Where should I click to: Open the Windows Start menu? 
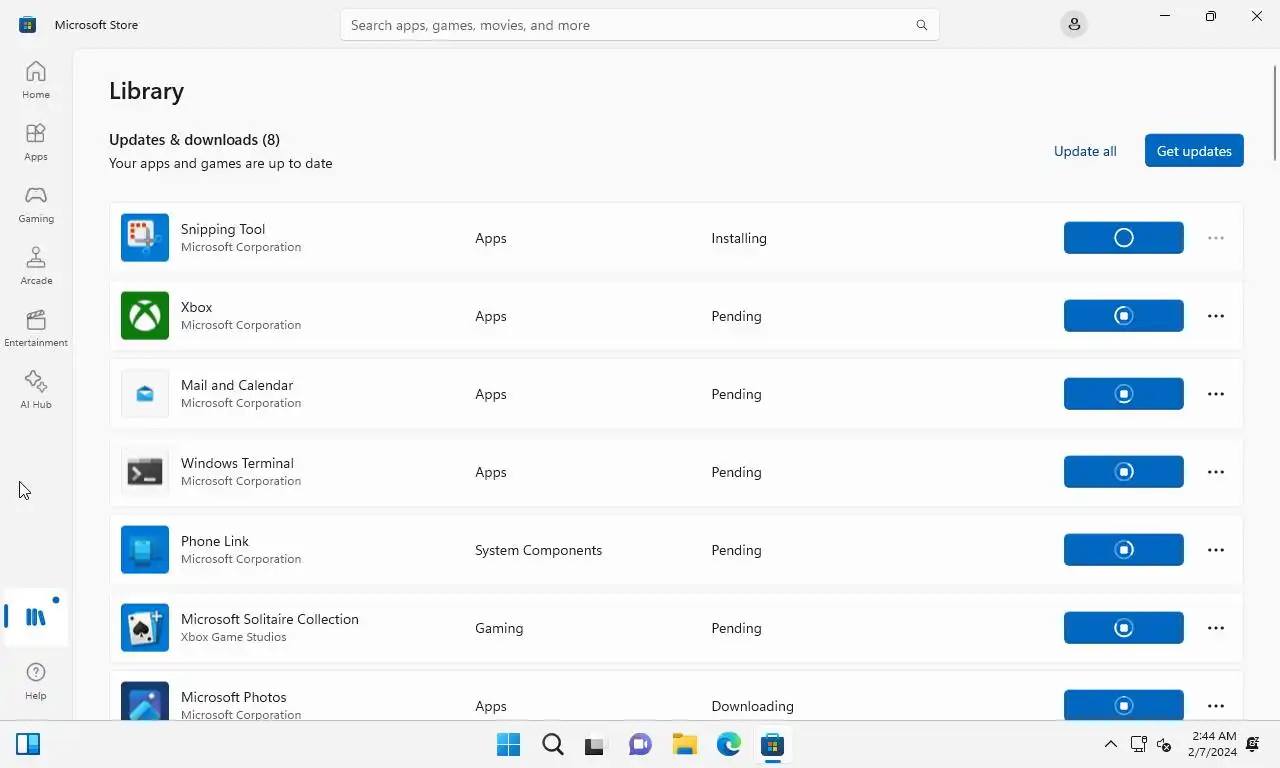(x=508, y=745)
